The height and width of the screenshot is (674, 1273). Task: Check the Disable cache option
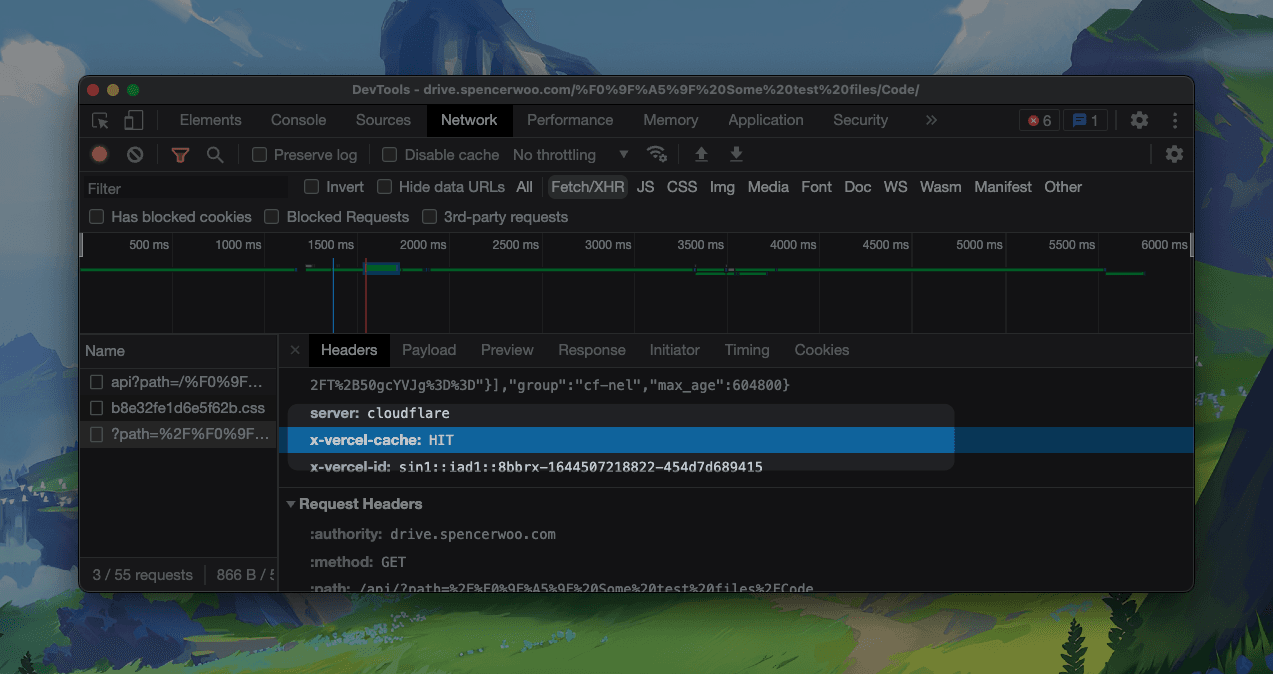pos(390,155)
